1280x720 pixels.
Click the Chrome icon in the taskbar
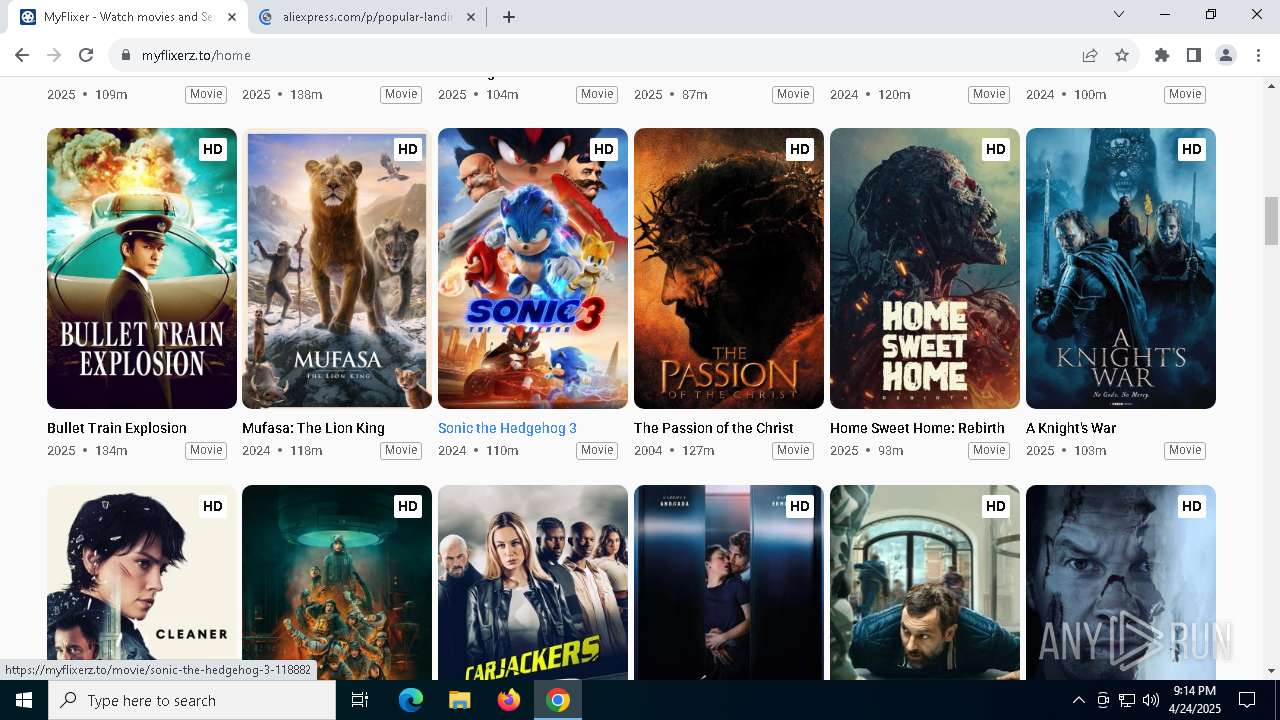(x=558, y=700)
